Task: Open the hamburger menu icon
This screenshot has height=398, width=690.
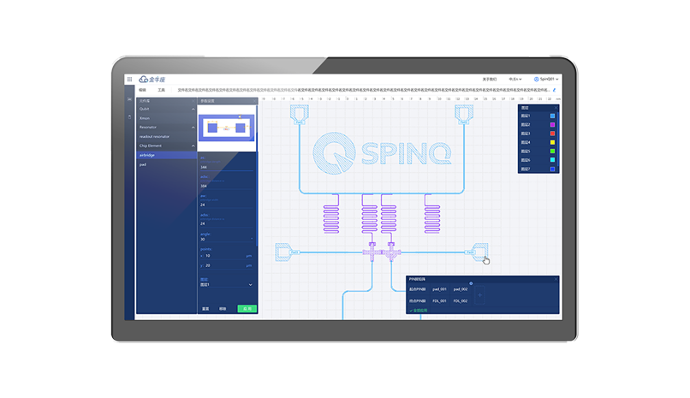Action: pos(129,79)
